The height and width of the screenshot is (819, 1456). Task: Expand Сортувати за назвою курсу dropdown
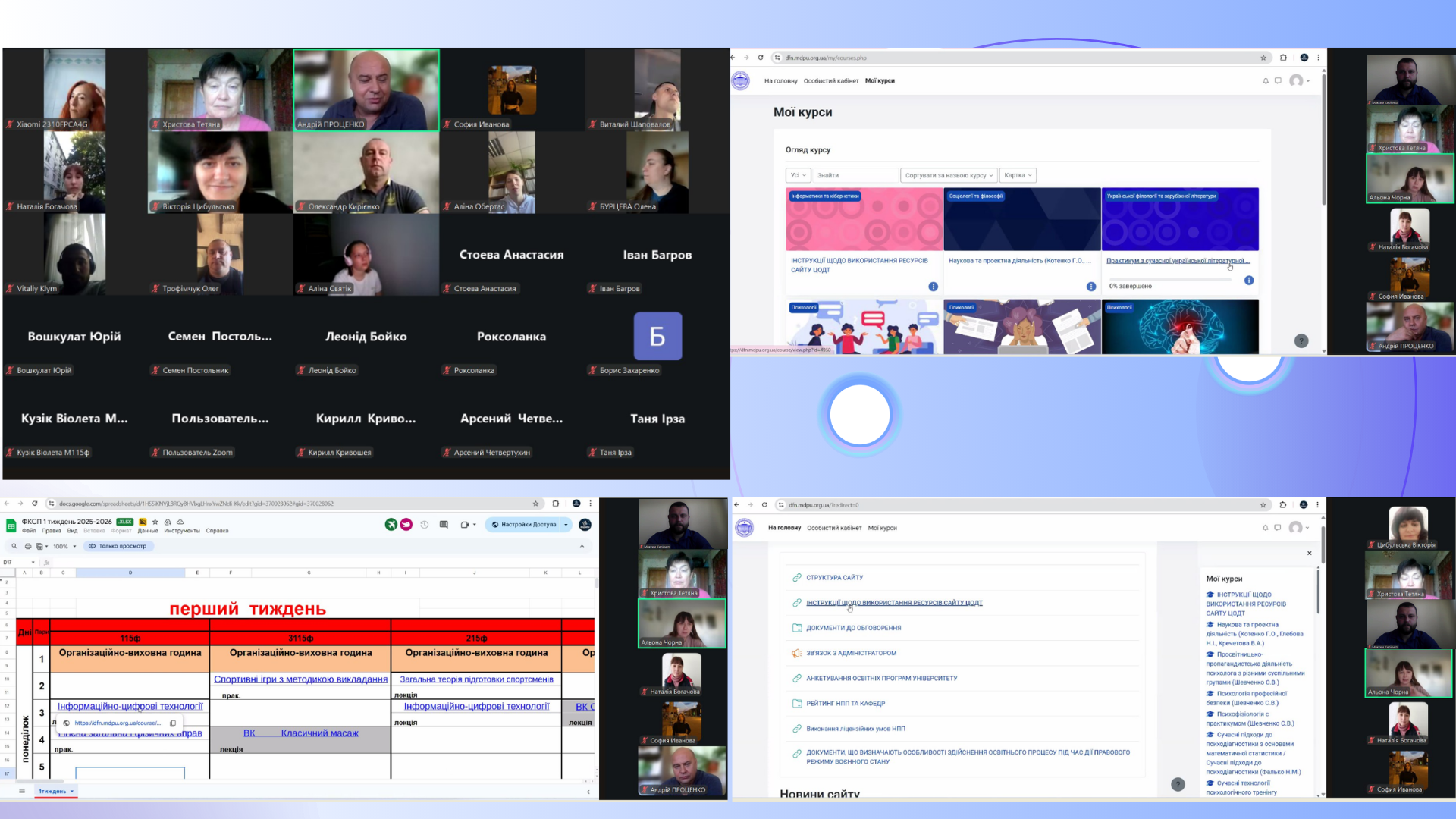(948, 175)
